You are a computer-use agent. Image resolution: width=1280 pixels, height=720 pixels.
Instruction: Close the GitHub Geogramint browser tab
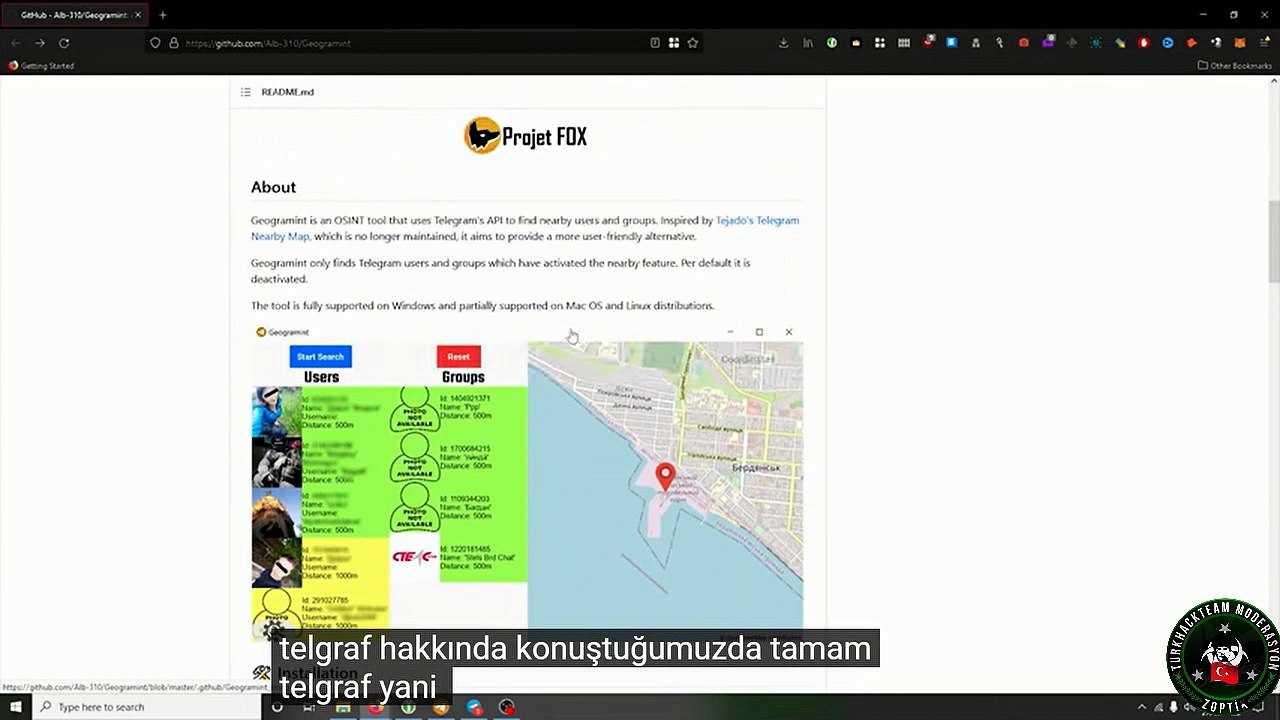(x=136, y=15)
